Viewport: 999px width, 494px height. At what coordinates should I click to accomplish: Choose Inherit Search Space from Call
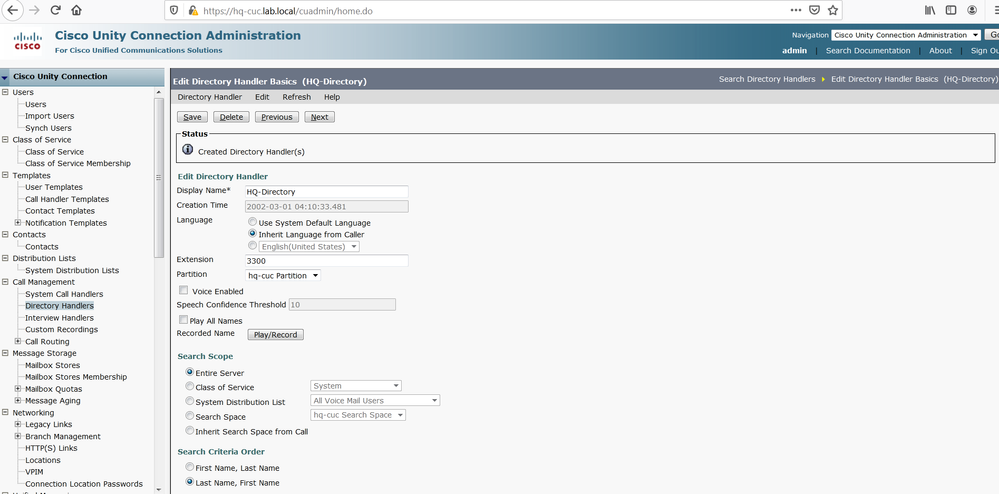189,430
